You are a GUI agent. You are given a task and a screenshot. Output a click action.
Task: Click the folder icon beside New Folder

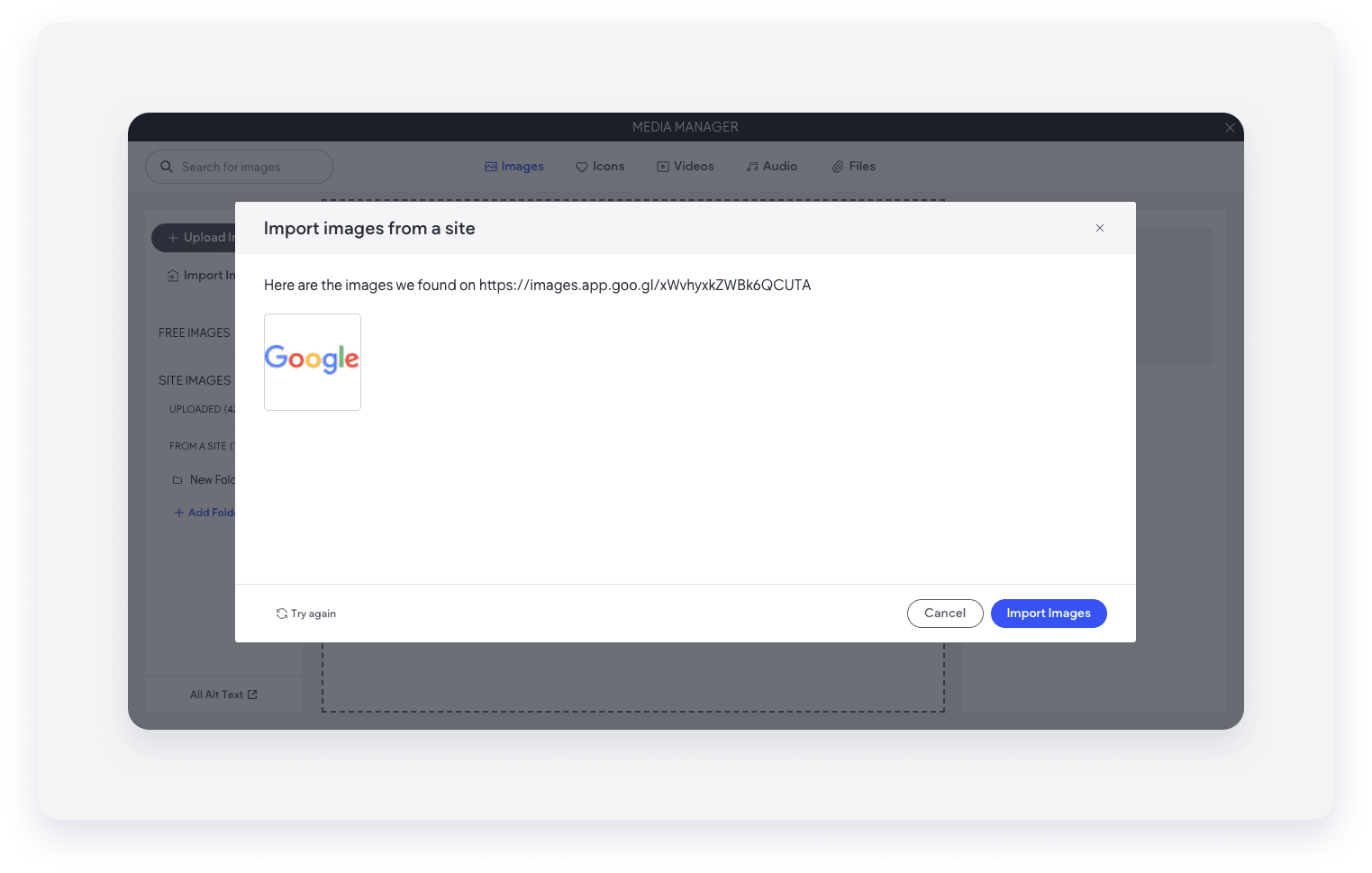click(177, 480)
